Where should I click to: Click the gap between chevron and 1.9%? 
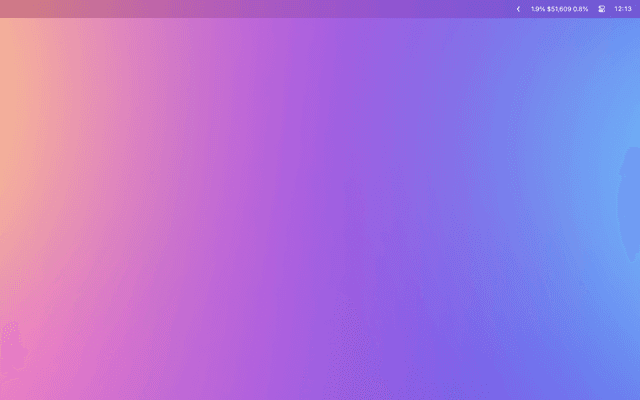(x=525, y=9)
